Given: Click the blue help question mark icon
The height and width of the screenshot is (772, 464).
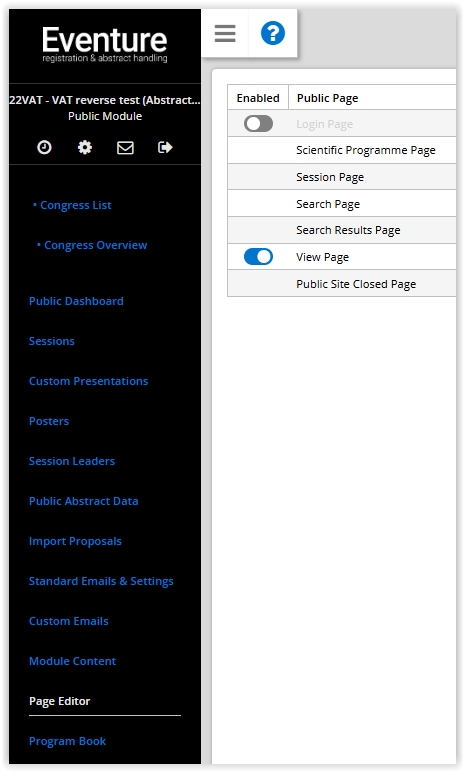Looking at the screenshot, I should tap(272, 33).
